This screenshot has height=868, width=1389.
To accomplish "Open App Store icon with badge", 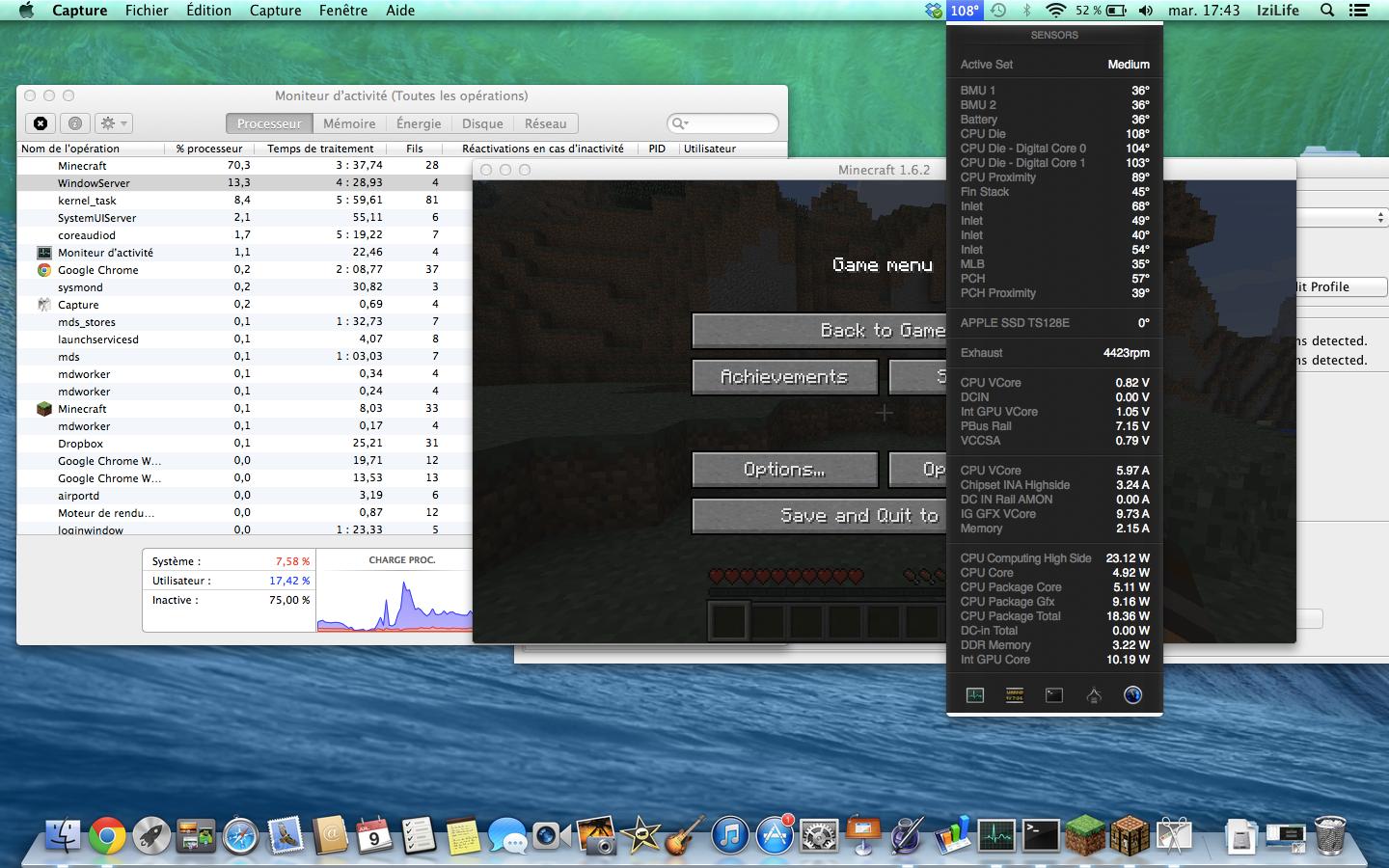I will pos(775,835).
